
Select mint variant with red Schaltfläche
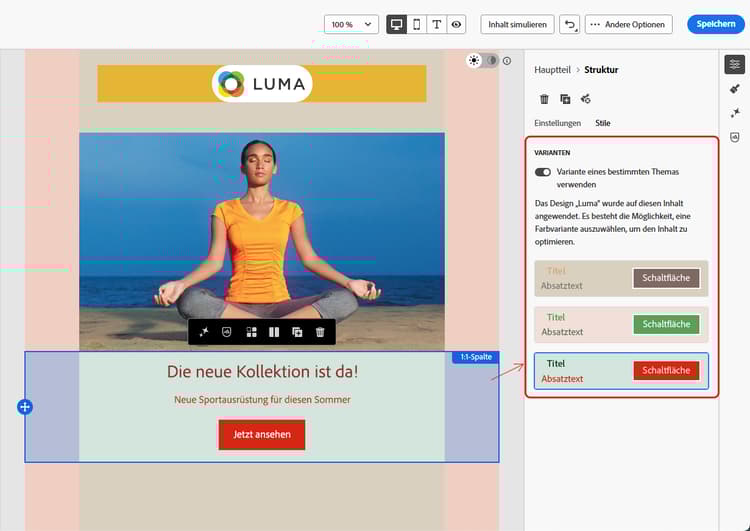(621, 371)
